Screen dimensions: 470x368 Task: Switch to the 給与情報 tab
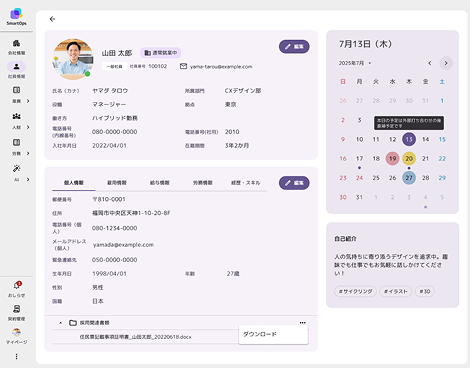click(x=160, y=183)
